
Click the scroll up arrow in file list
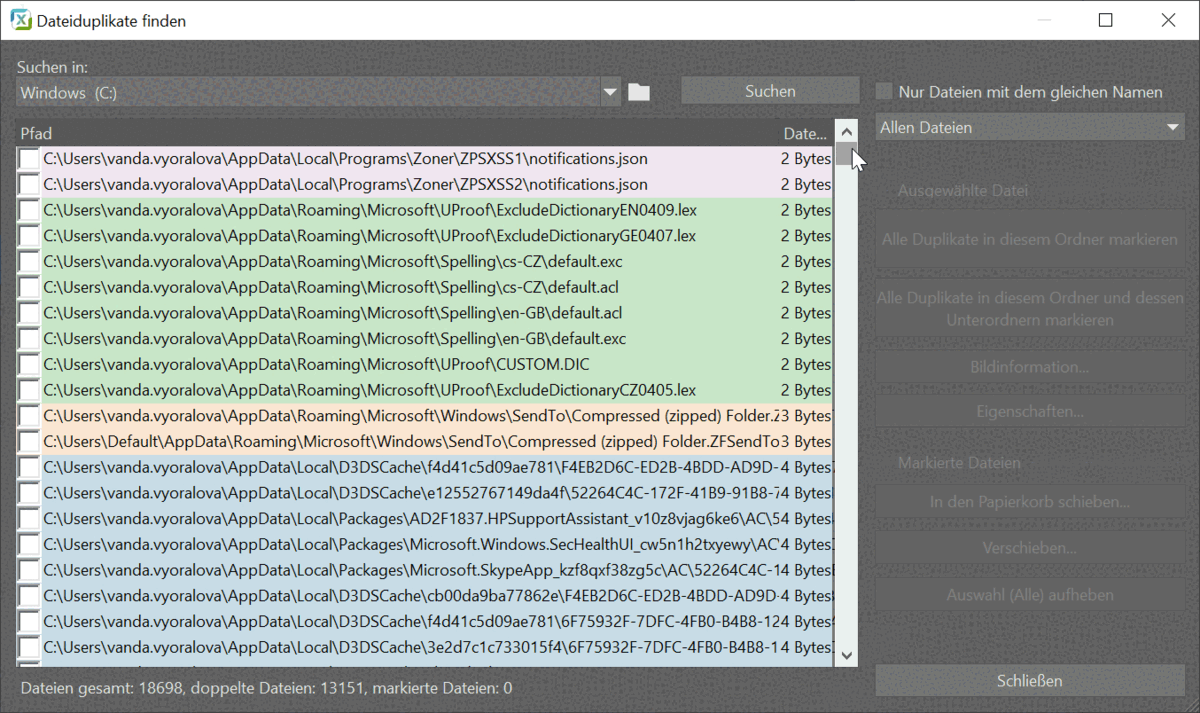pos(846,132)
